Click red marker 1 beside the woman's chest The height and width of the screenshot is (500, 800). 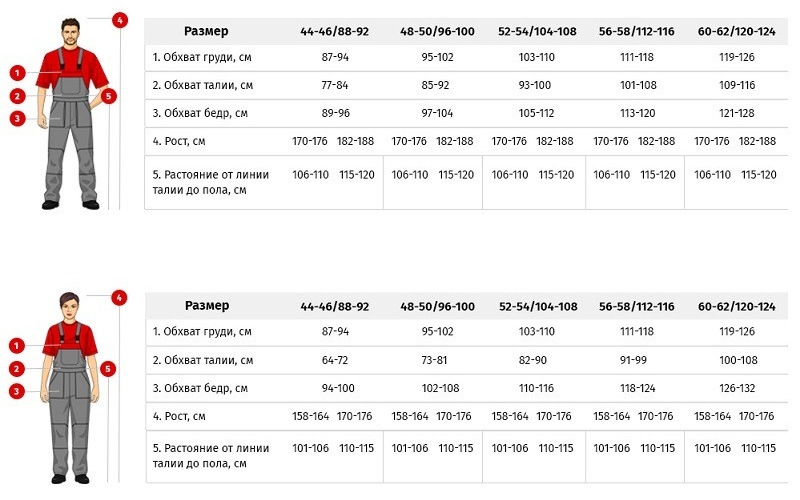[17, 346]
